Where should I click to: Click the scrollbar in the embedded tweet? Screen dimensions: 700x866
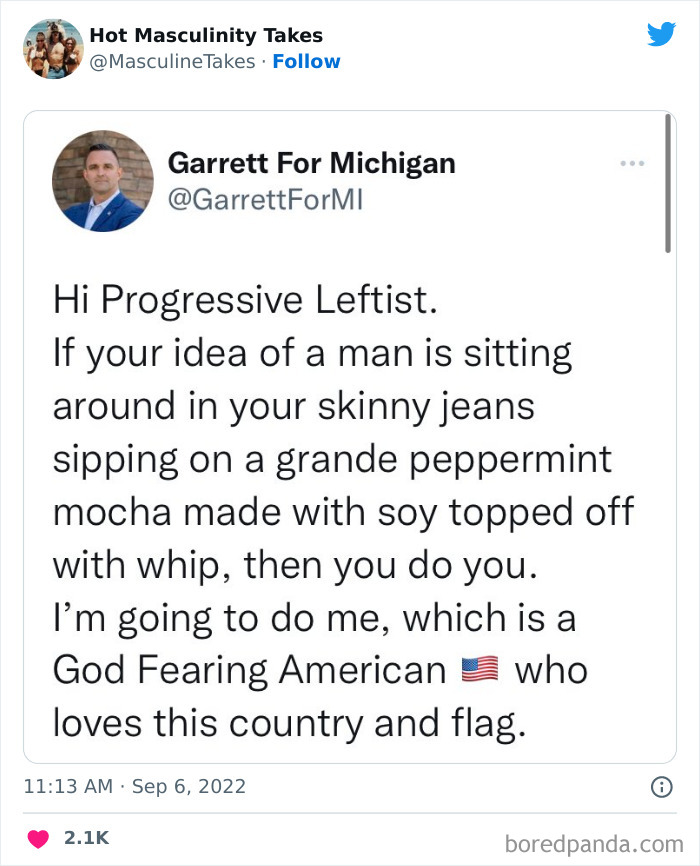point(666,183)
